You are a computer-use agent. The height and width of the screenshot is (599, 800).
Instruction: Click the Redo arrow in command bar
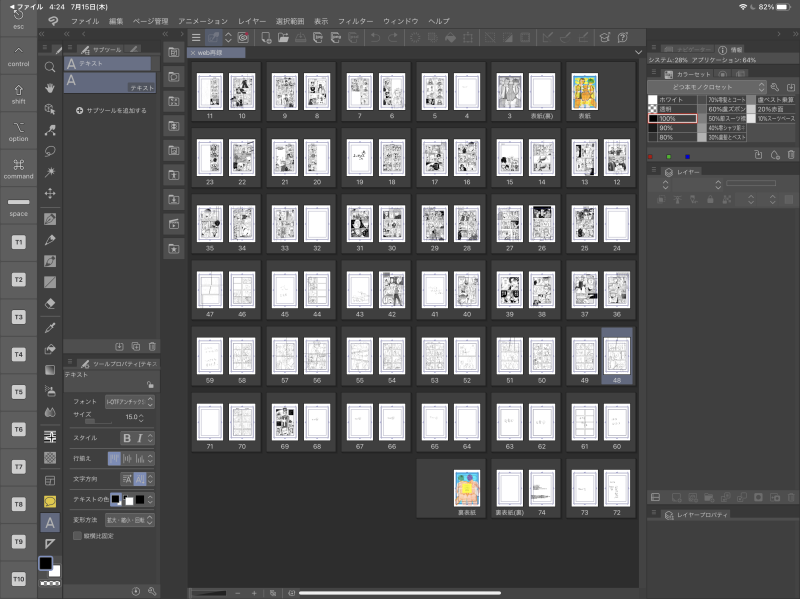tap(392, 38)
